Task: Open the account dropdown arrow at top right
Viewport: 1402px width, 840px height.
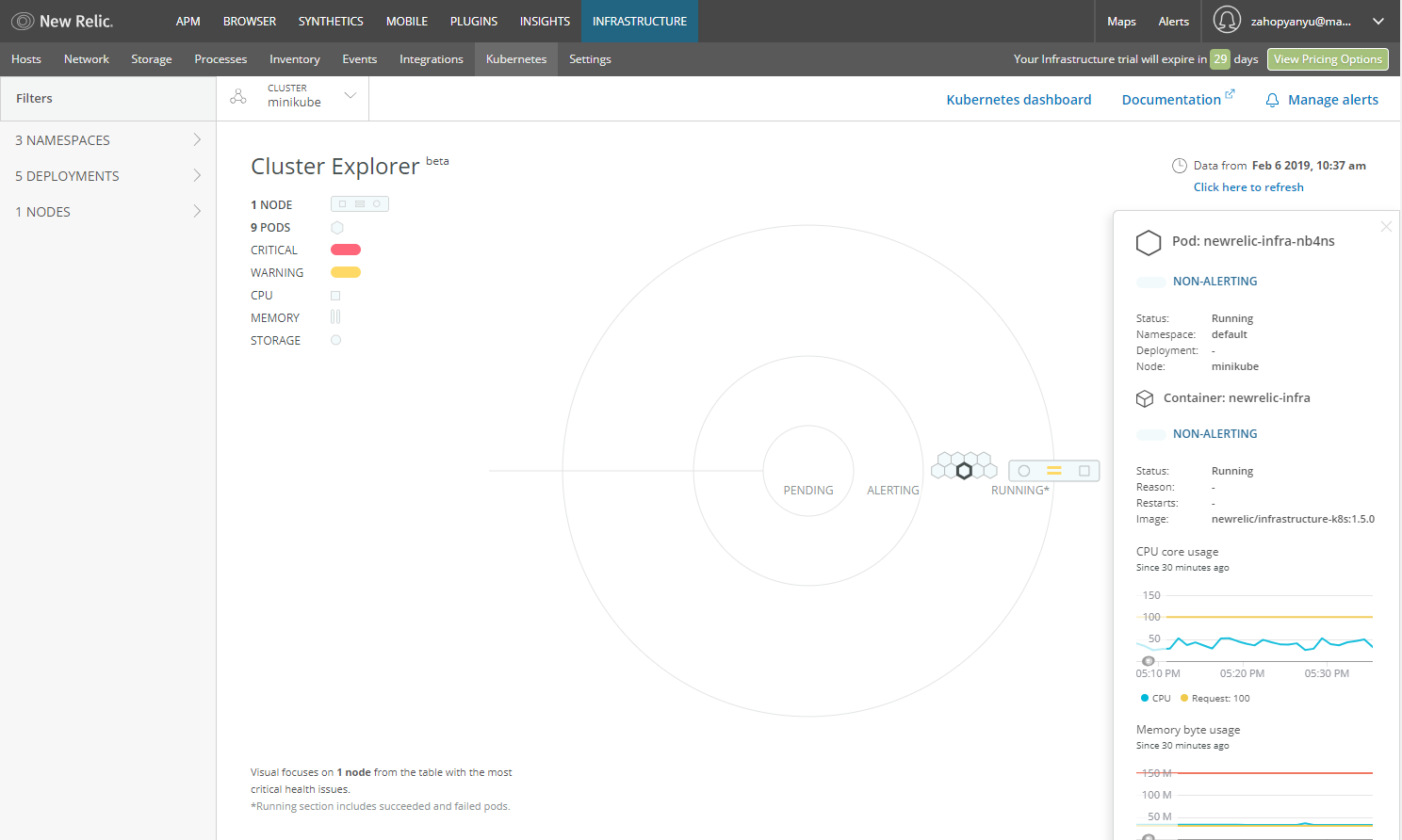Action: tap(1378, 21)
